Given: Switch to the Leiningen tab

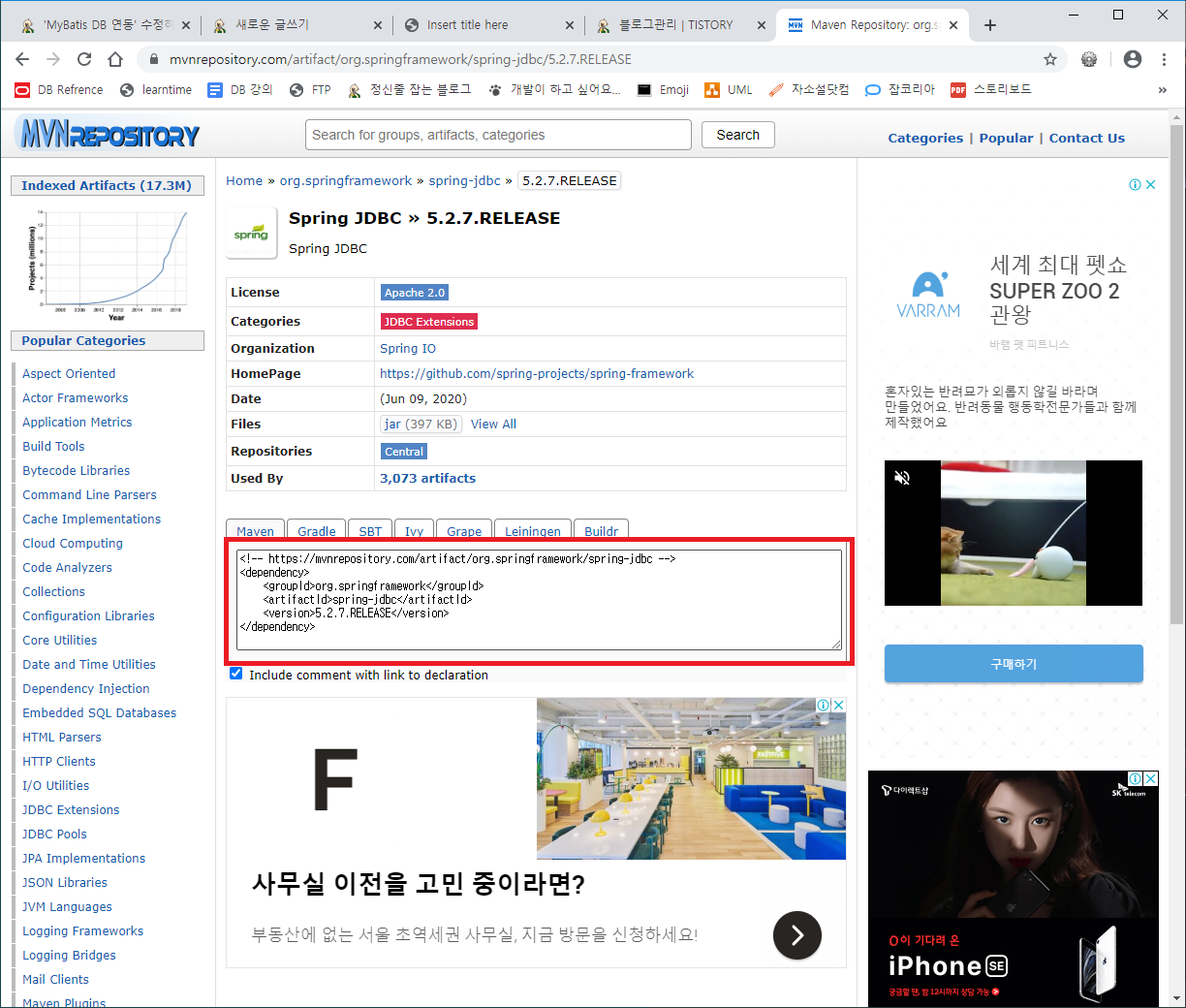Looking at the screenshot, I should pos(533,530).
